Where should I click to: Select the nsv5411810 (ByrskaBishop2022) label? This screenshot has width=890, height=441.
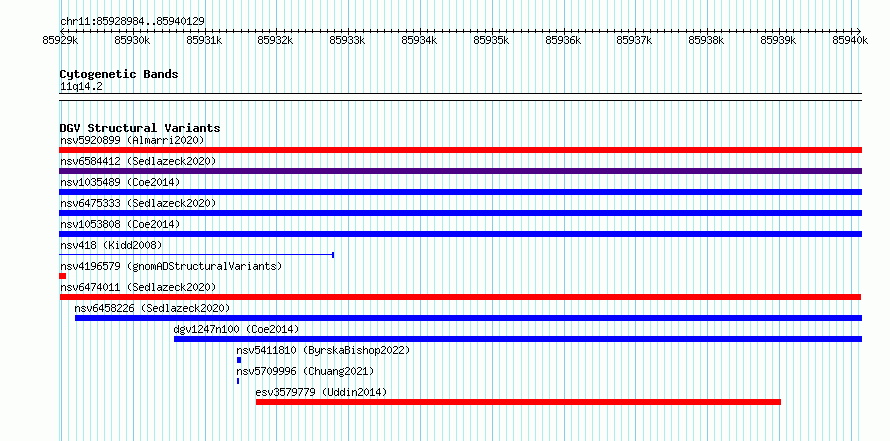click(323, 350)
